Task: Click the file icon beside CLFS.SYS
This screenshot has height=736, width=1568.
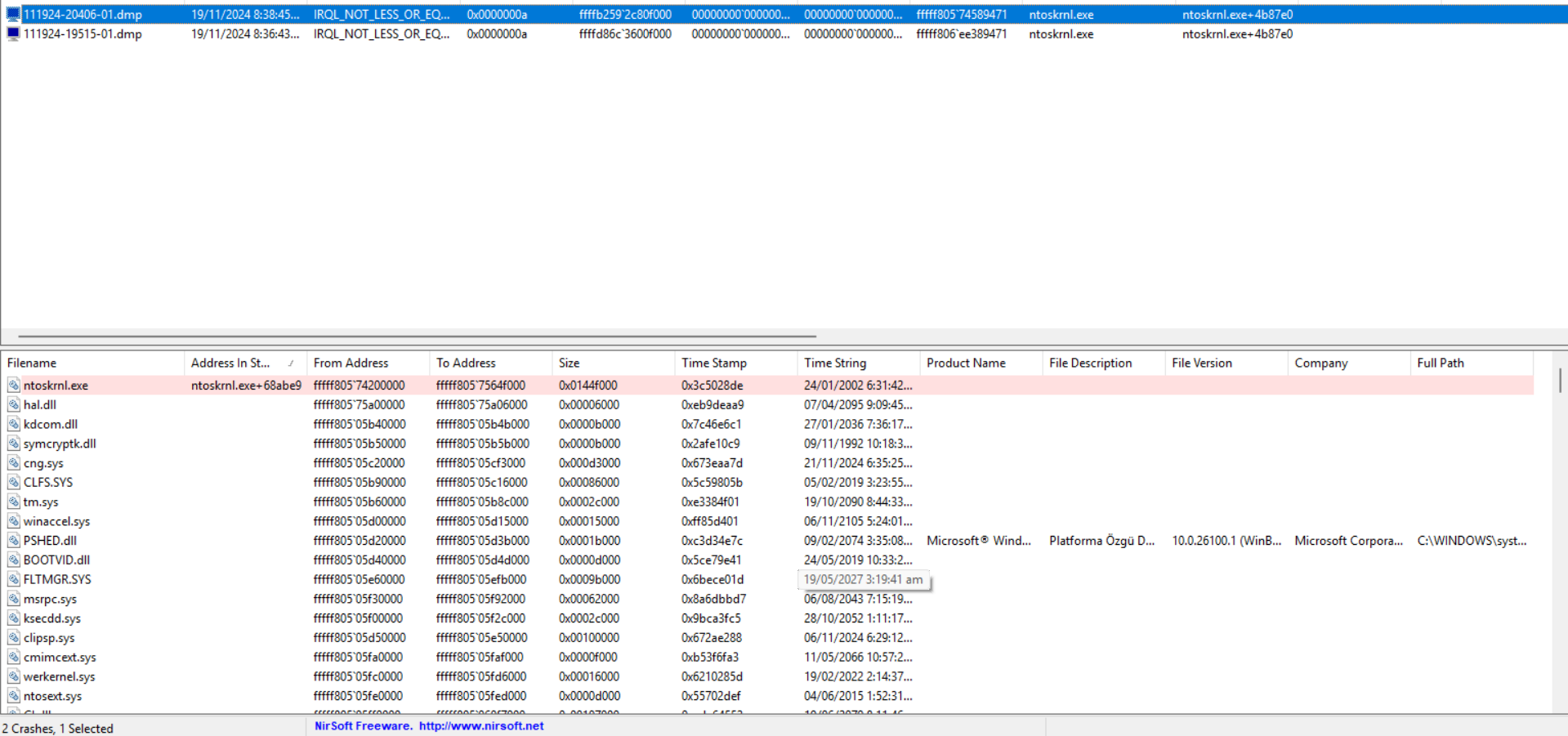Action: click(14, 483)
